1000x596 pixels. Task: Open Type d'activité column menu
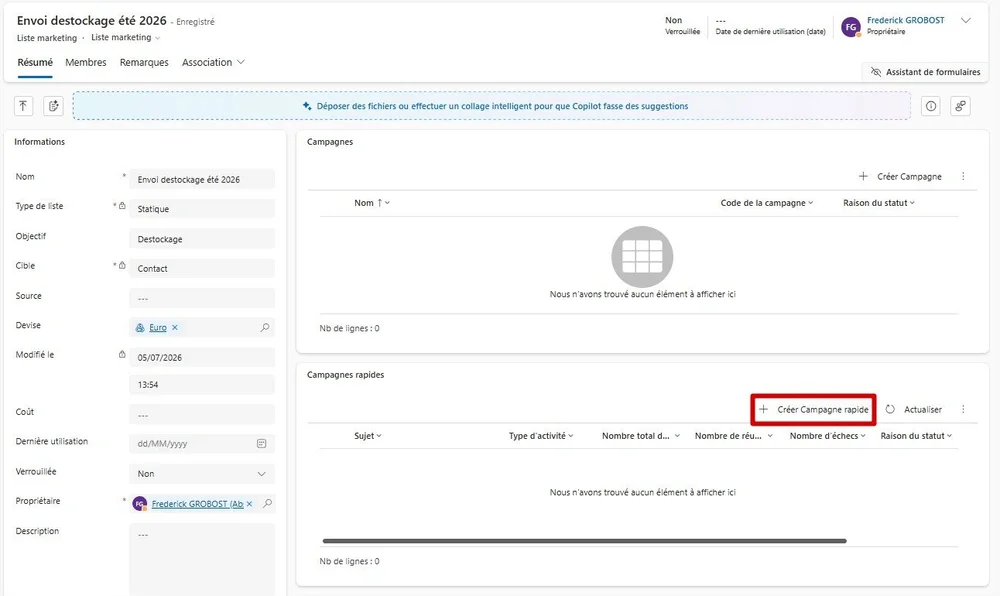541,436
